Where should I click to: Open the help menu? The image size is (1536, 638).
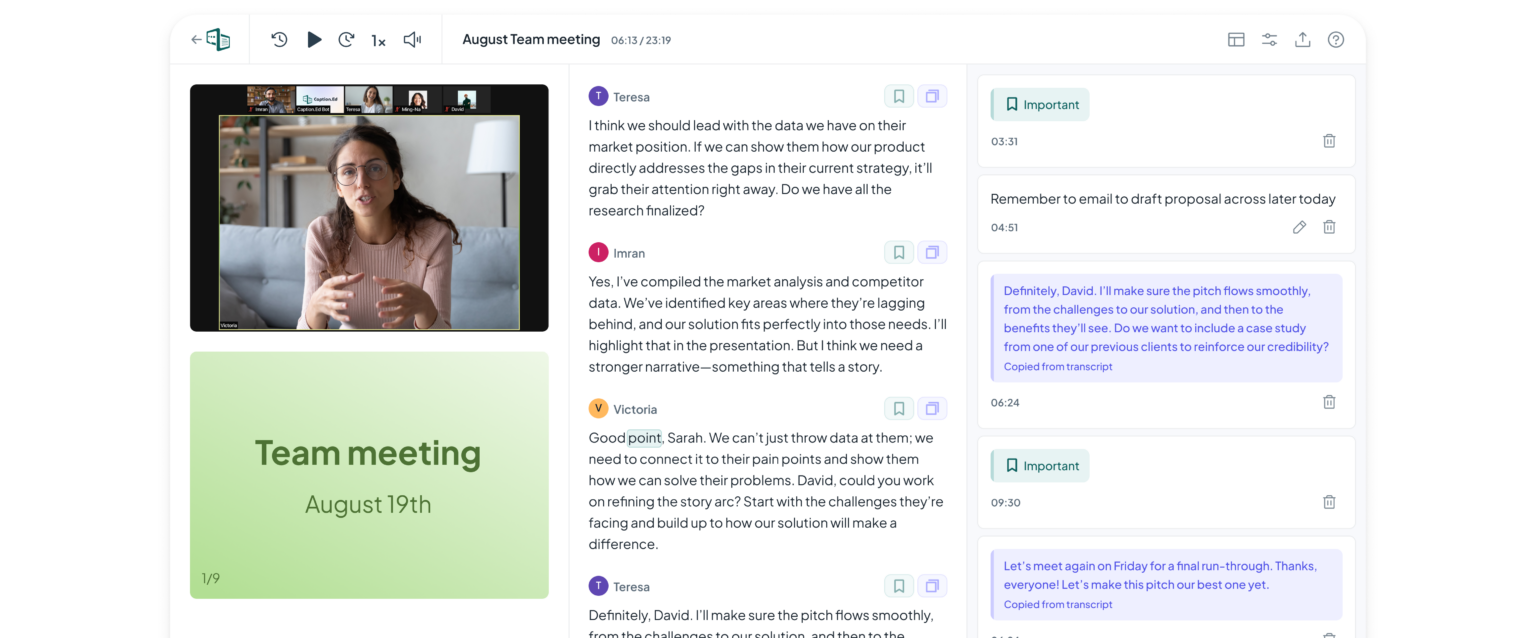coord(1335,39)
